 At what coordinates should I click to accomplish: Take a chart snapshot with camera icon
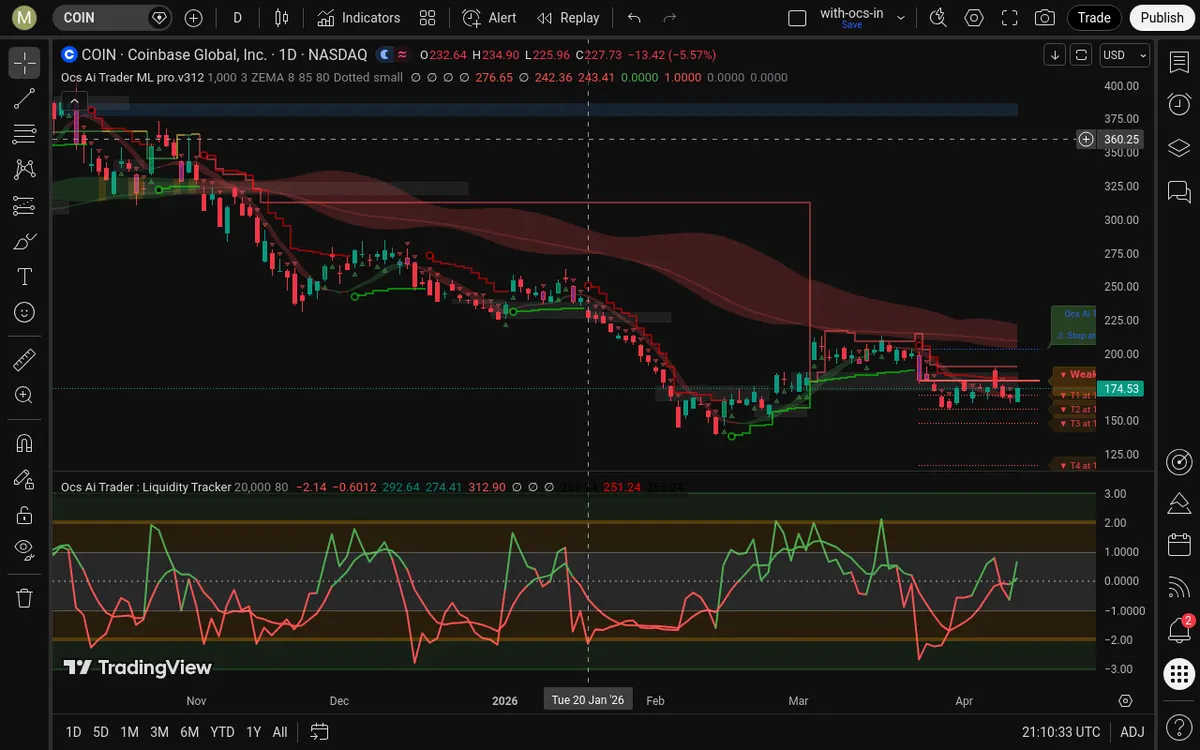1045,18
